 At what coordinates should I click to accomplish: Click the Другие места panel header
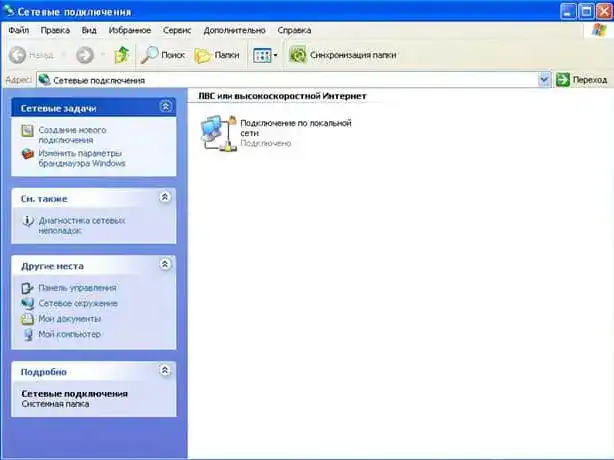tap(94, 265)
